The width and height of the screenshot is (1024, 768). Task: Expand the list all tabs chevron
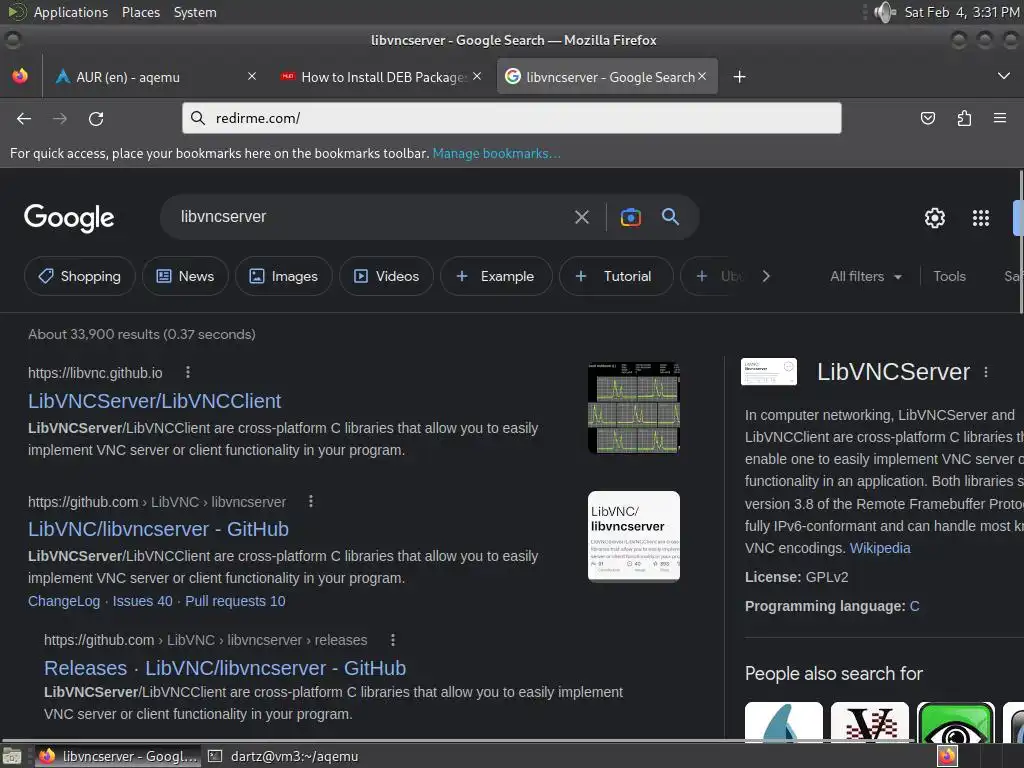[1004, 76]
